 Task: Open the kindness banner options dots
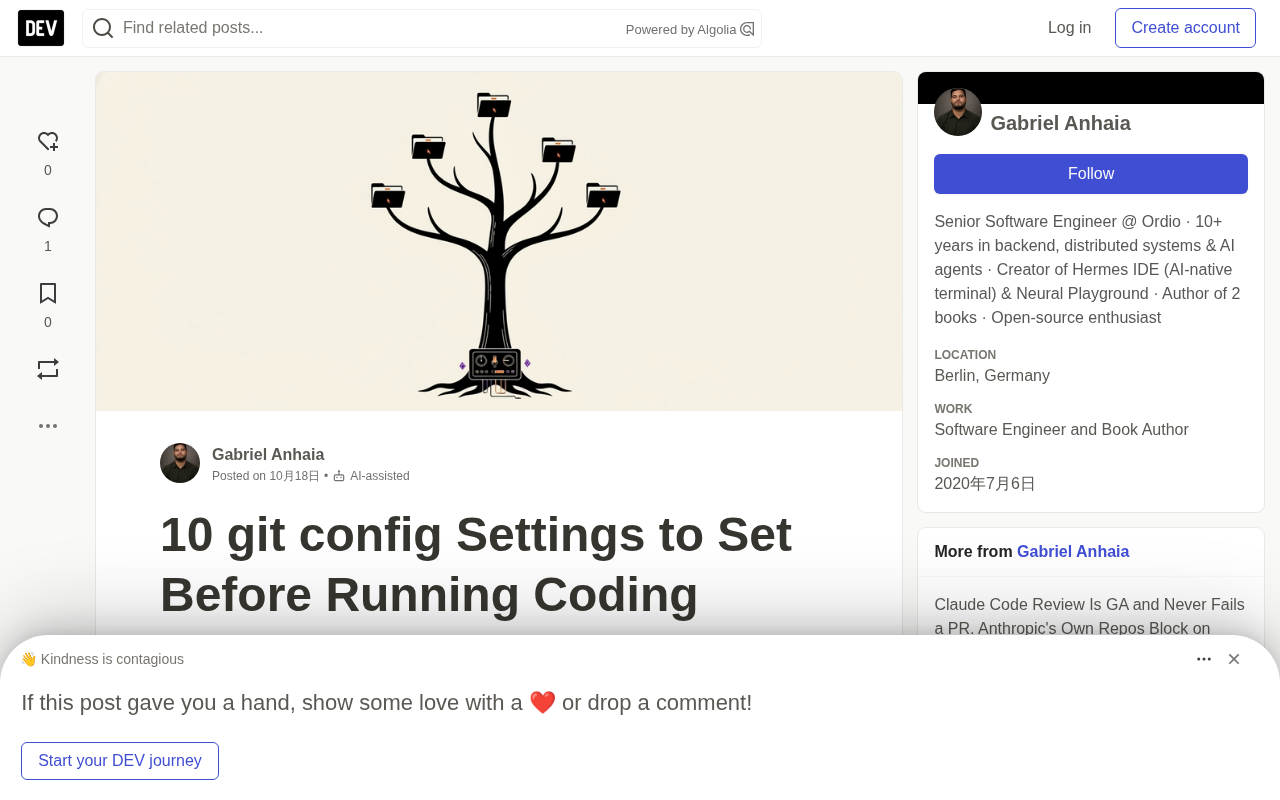(x=1204, y=659)
